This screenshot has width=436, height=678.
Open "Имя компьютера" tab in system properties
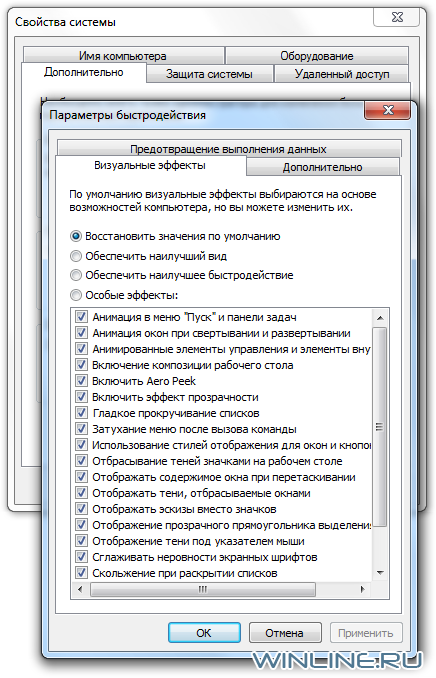(122, 56)
